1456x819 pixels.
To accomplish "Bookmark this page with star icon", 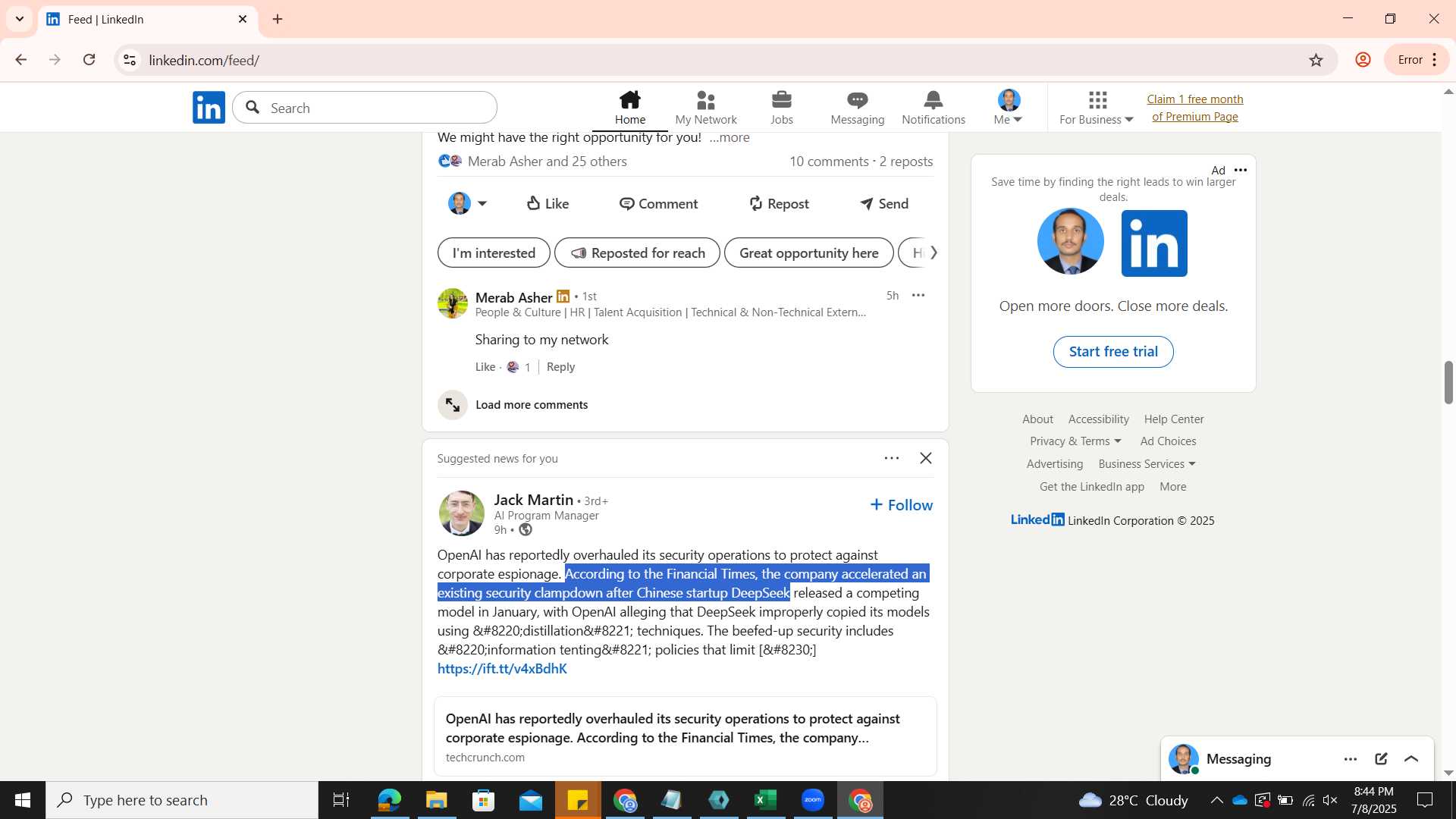I will click(1316, 60).
